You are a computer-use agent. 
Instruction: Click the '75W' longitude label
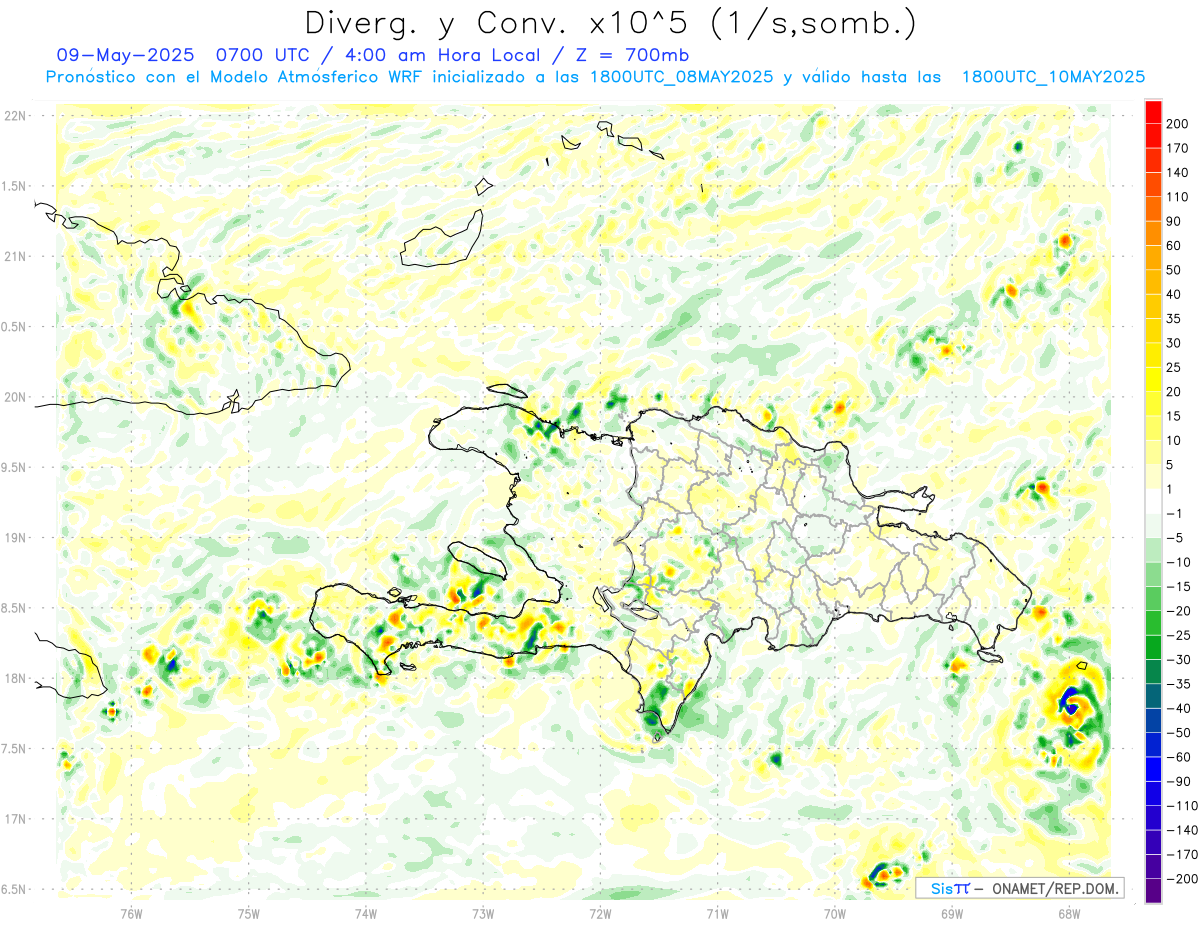click(x=249, y=914)
